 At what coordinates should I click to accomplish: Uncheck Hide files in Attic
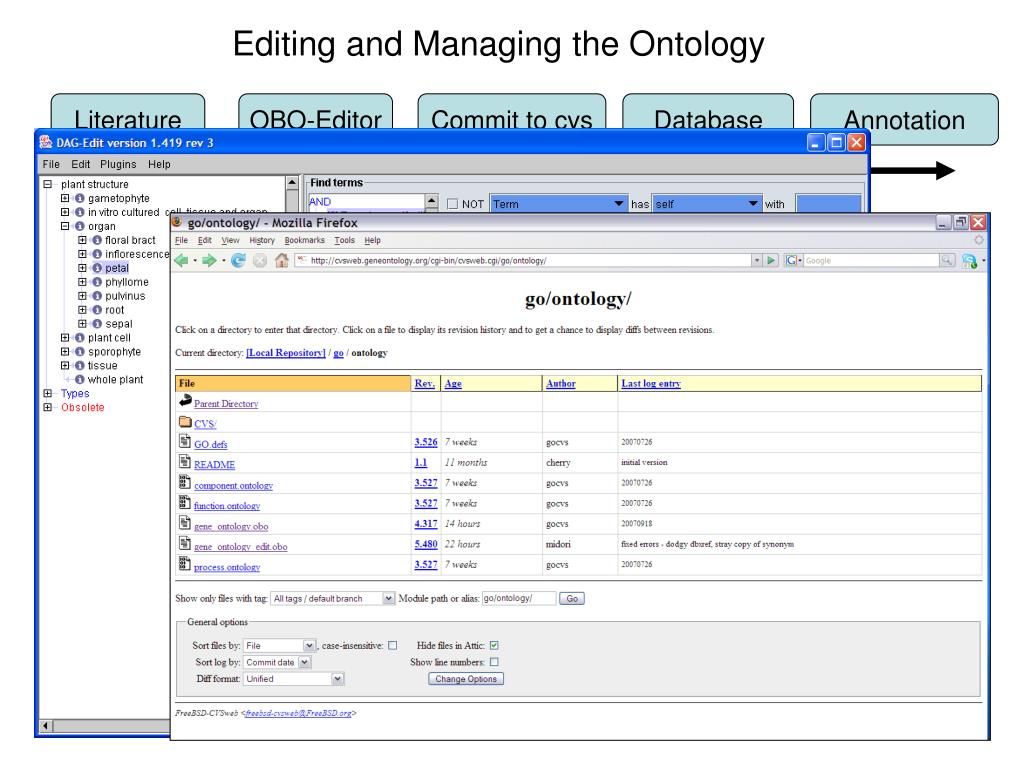[494, 645]
